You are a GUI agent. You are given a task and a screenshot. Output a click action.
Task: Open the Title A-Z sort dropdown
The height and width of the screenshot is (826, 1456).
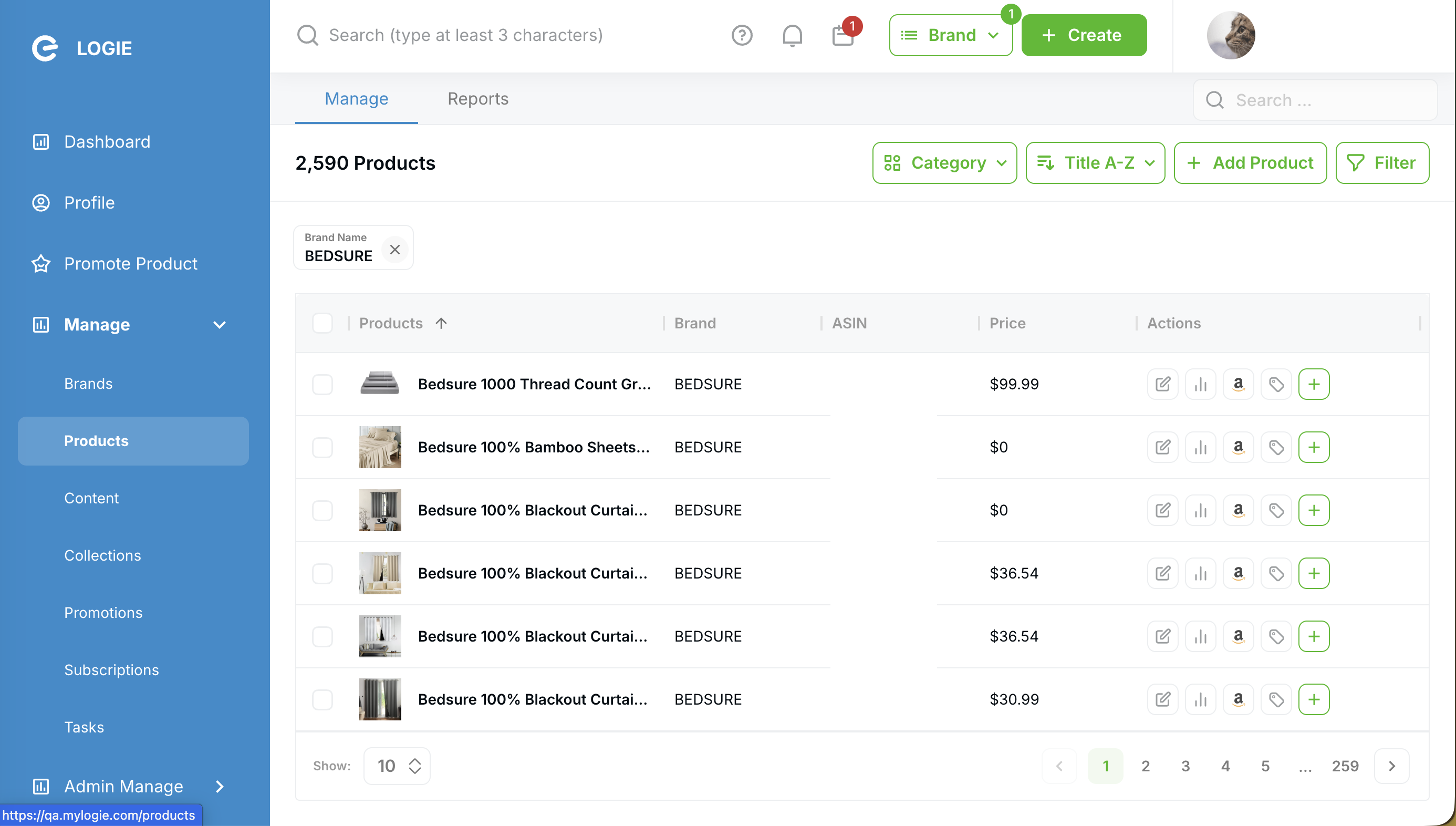pos(1095,163)
